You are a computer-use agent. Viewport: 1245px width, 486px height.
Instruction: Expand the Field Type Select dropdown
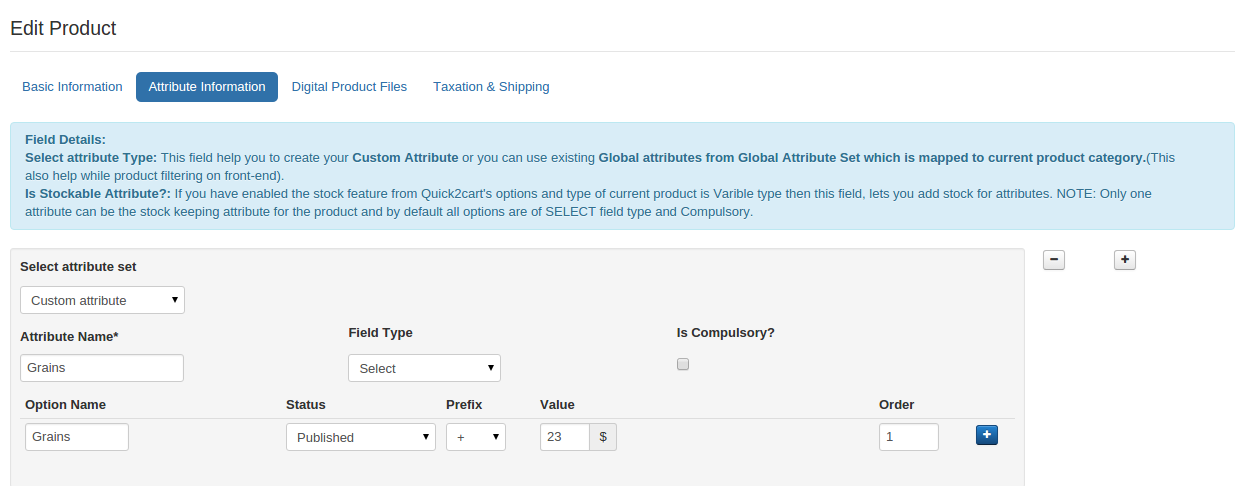coord(424,368)
